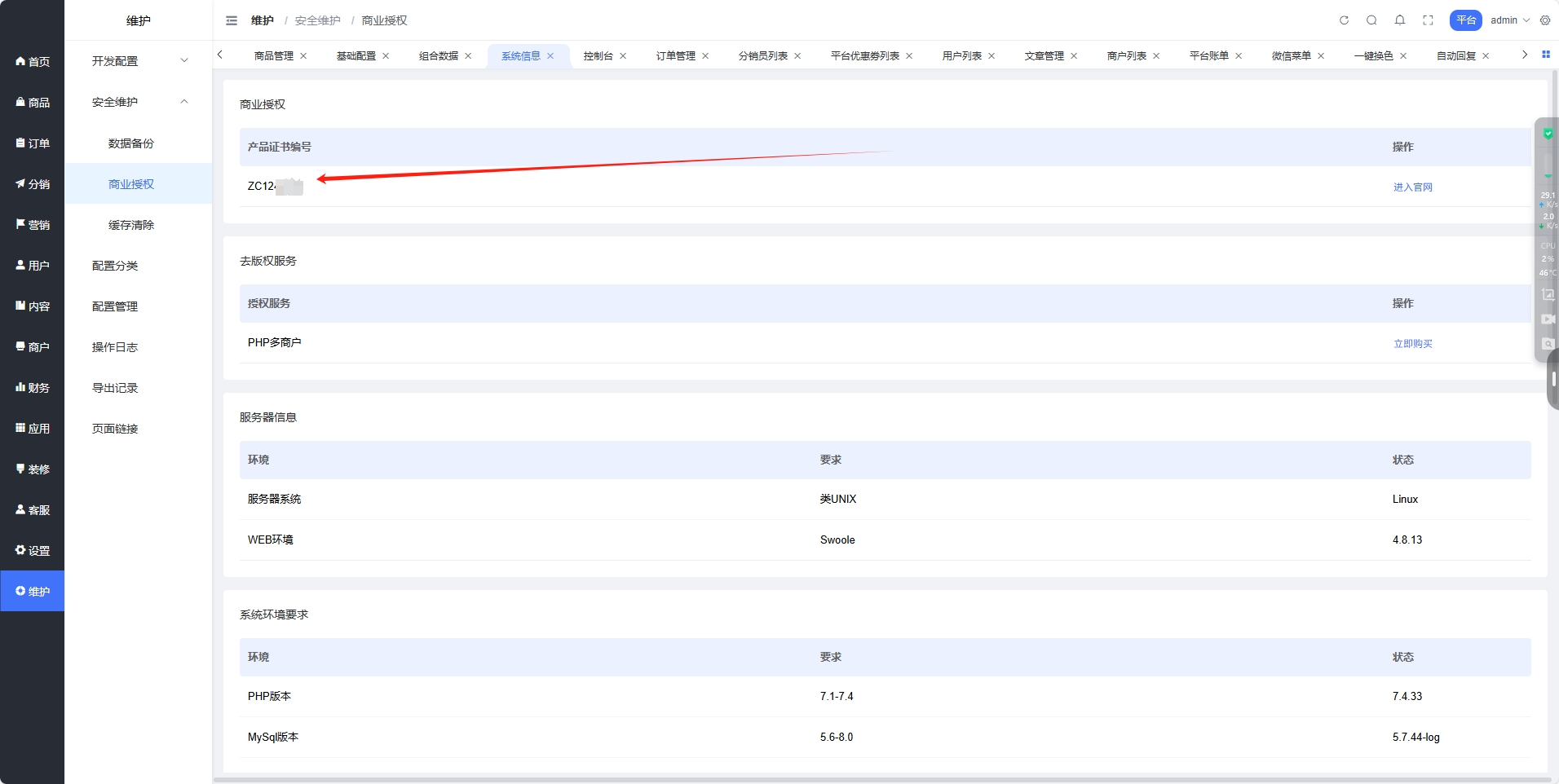Open the search icon in header
Screen dimensions: 1559x784
(x=1371, y=20)
